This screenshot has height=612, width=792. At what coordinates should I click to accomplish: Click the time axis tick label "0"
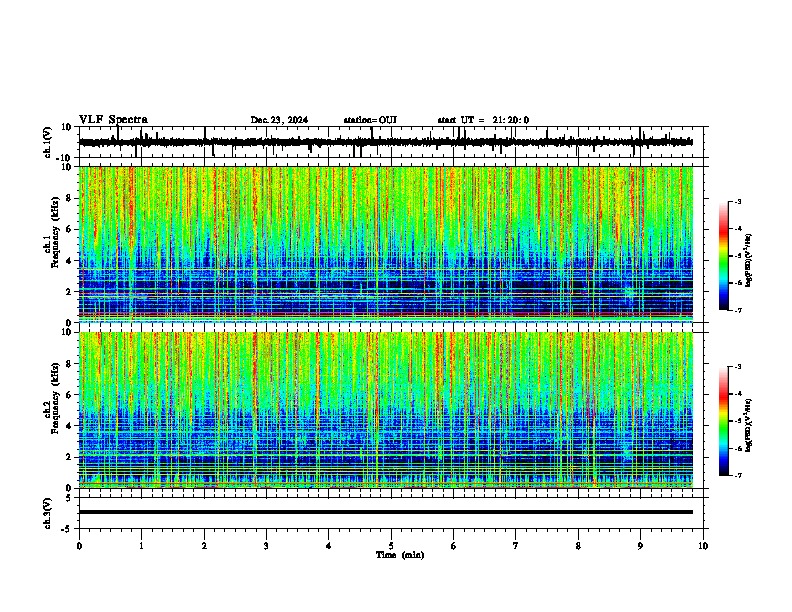tap(79, 546)
